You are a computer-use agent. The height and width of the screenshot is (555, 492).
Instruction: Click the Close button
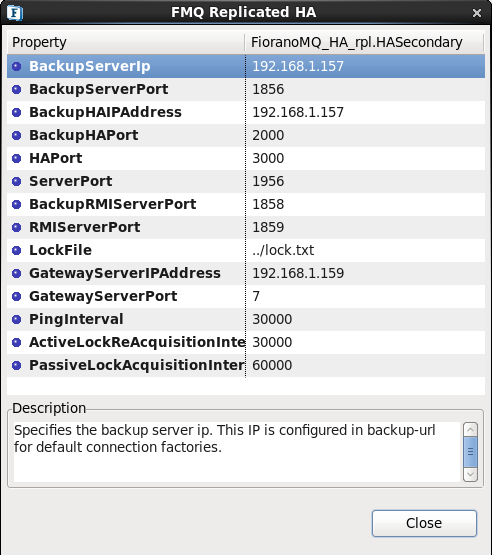coord(424,523)
